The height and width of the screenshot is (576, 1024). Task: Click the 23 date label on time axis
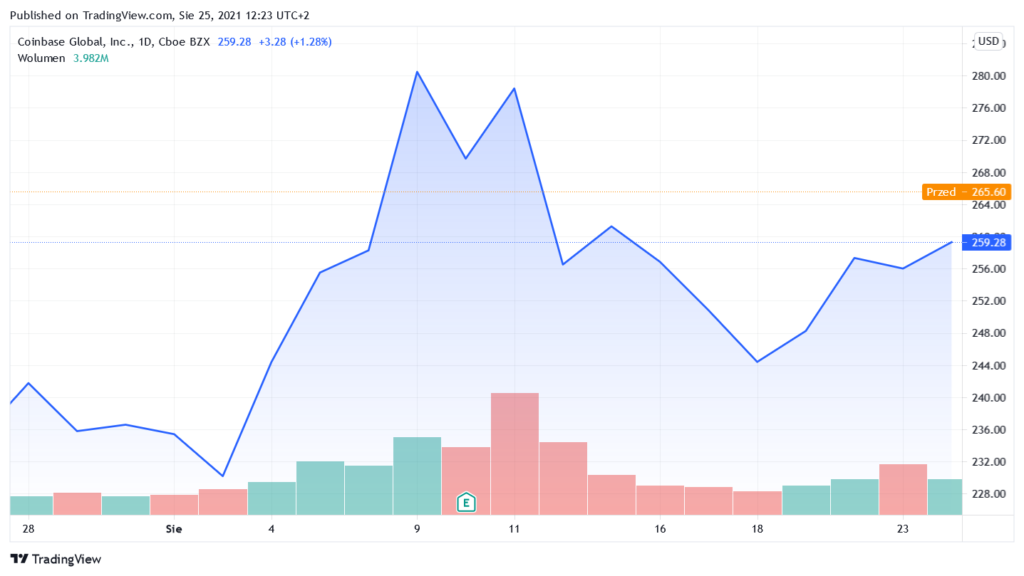coord(903,529)
